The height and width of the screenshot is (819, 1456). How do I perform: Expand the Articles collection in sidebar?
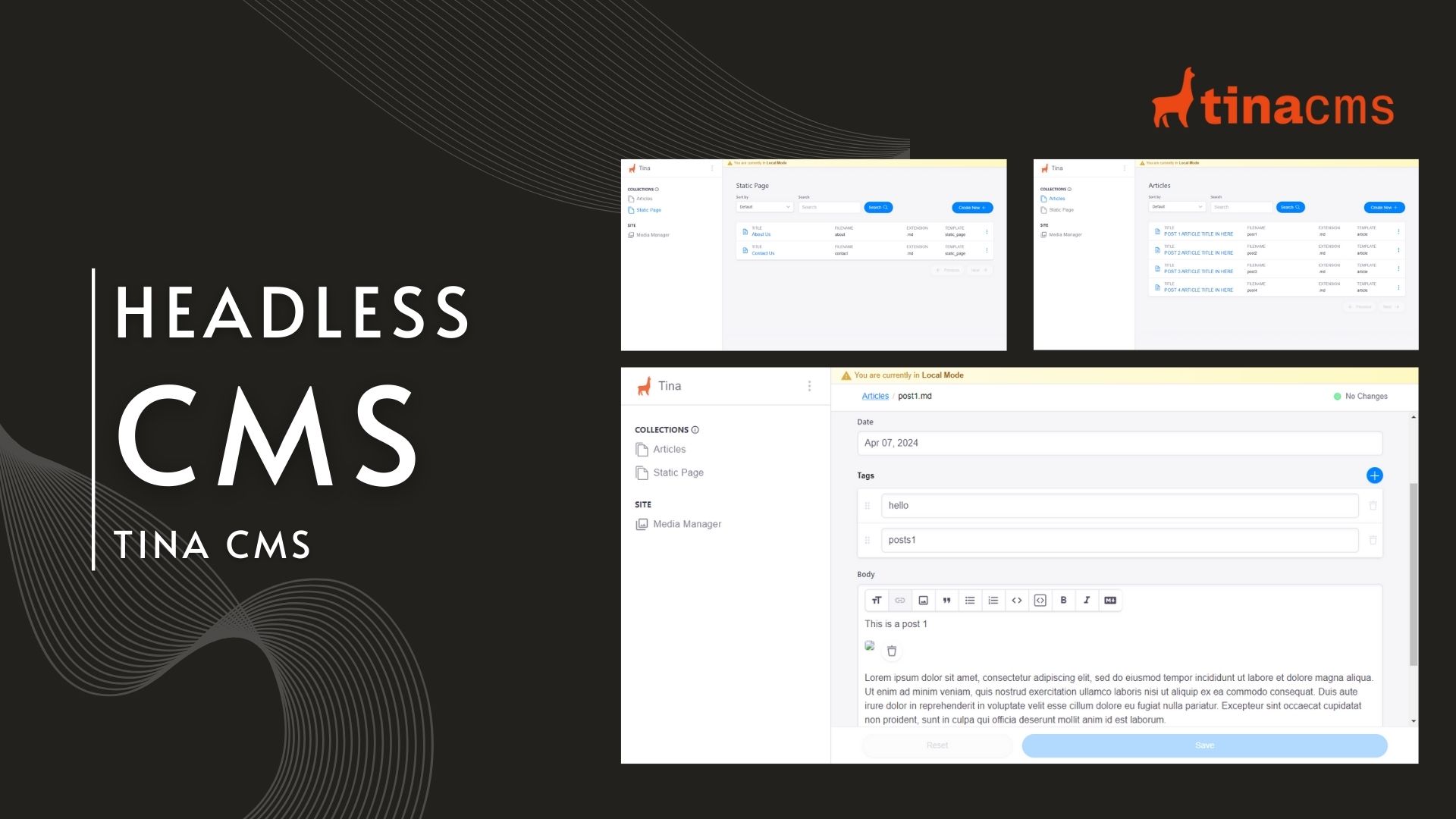point(669,448)
